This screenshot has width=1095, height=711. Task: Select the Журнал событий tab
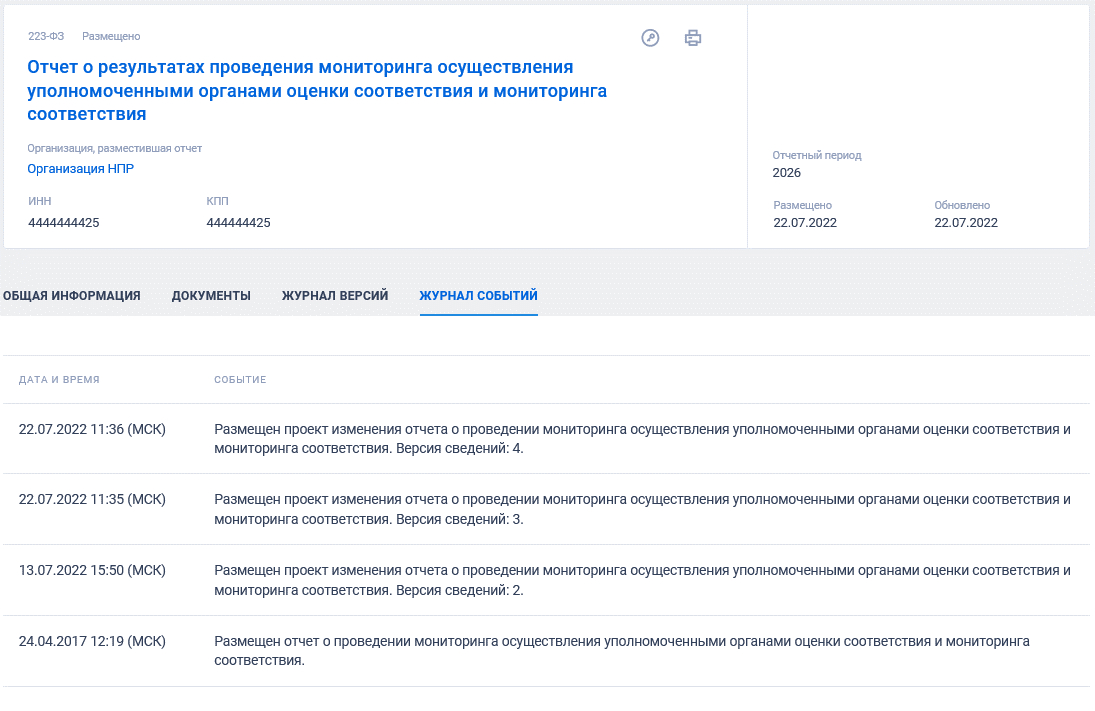tap(478, 295)
